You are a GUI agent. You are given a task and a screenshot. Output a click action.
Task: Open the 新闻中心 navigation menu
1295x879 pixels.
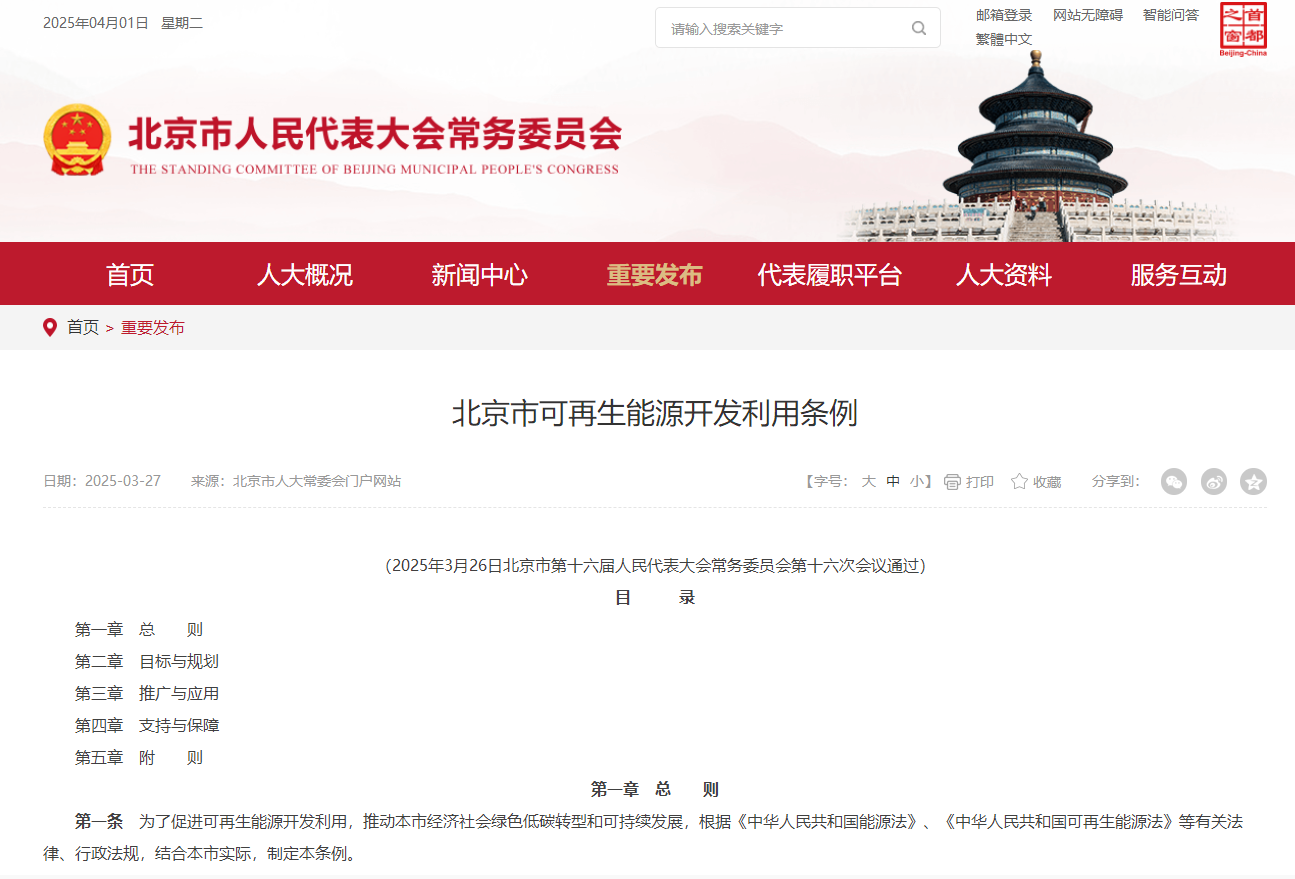(479, 275)
